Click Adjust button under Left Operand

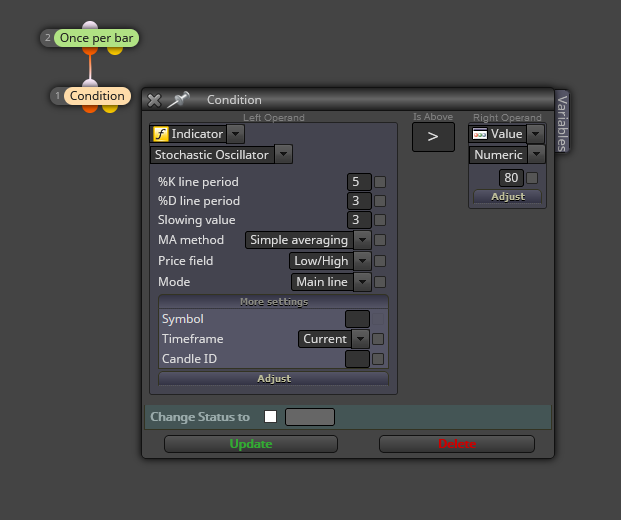click(x=274, y=379)
